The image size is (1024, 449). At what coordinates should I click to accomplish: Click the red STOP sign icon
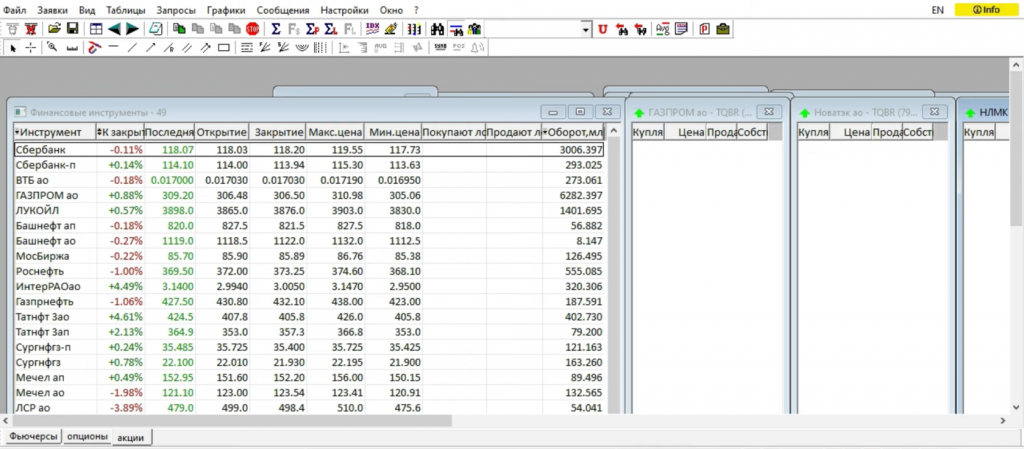pyautogui.click(x=252, y=29)
